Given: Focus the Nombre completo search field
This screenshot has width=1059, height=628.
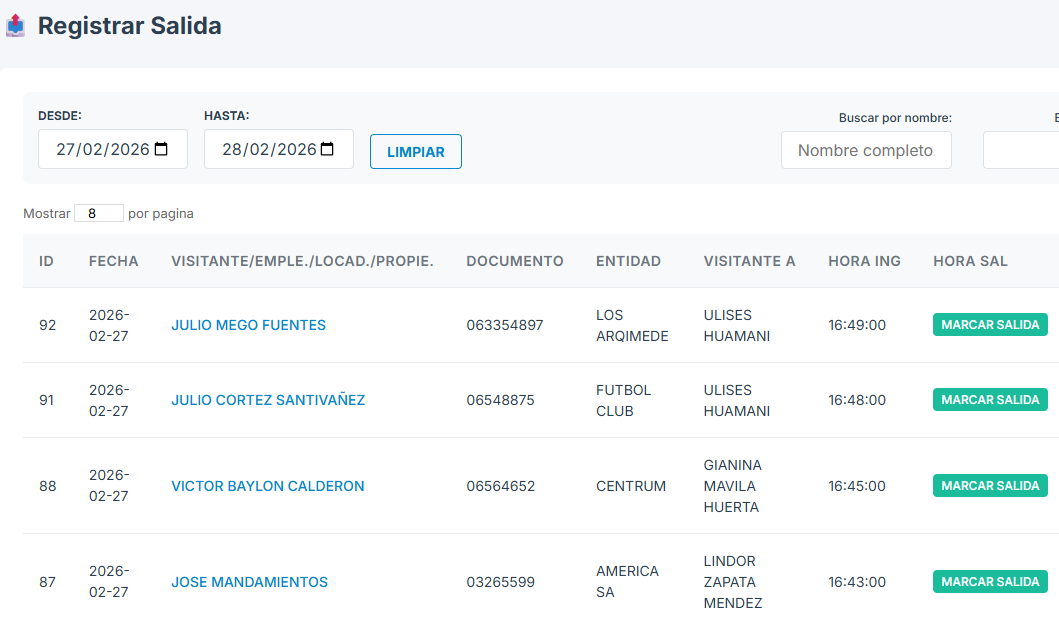Looking at the screenshot, I should 865,150.
